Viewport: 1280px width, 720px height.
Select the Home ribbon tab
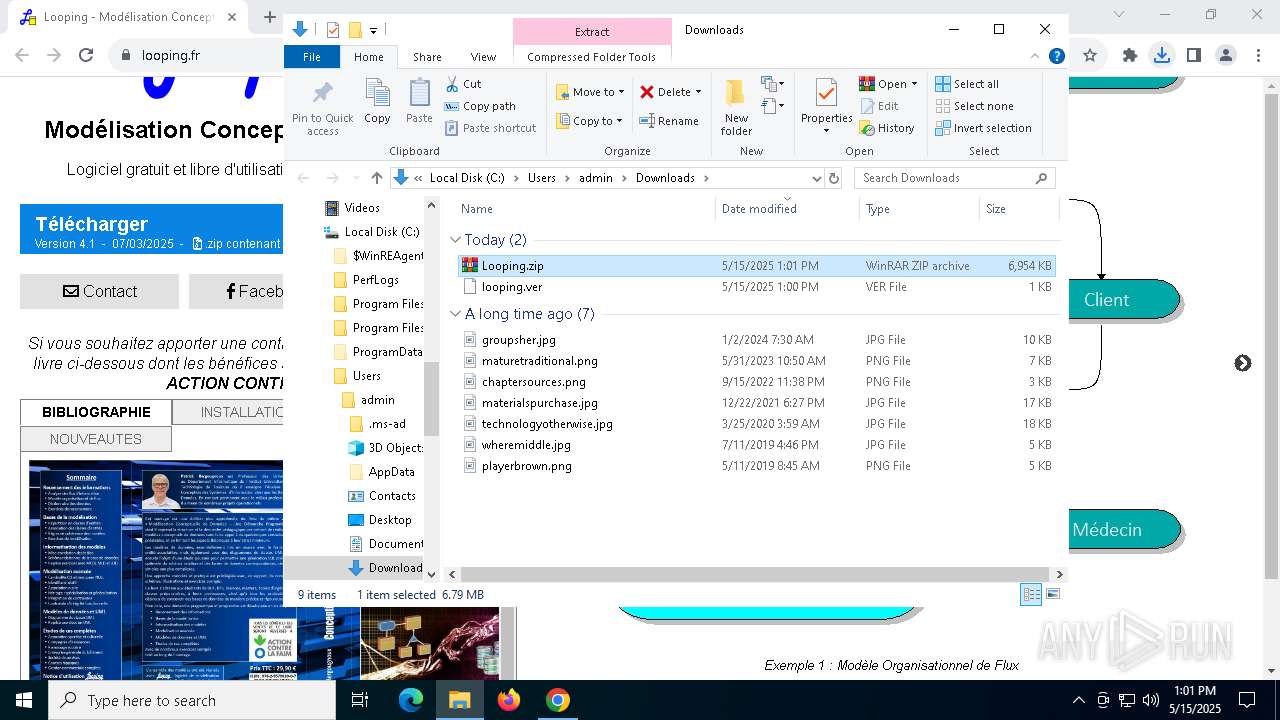(369, 57)
